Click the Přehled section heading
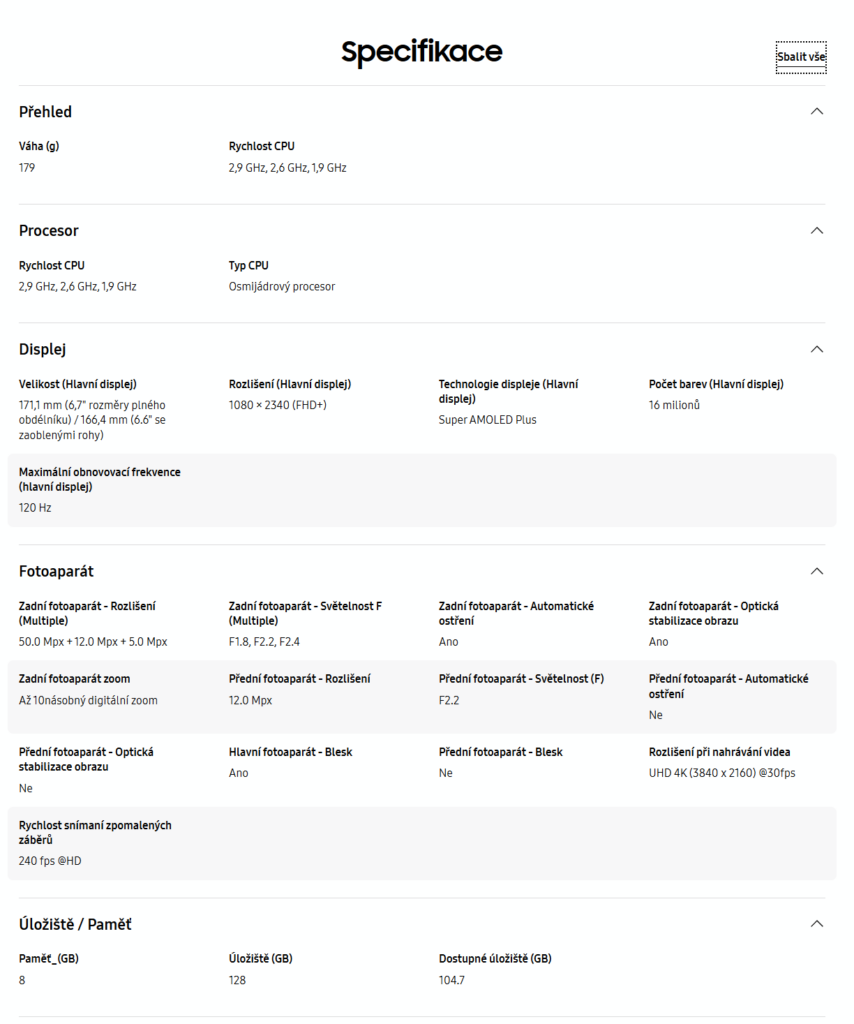The width and height of the screenshot is (854, 1024). [46, 112]
